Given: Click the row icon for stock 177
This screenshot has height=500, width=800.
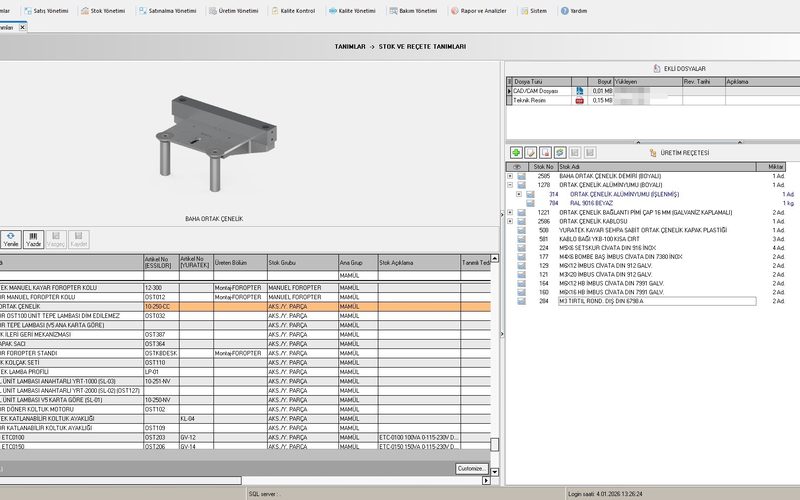Looking at the screenshot, I should (521, 257).
